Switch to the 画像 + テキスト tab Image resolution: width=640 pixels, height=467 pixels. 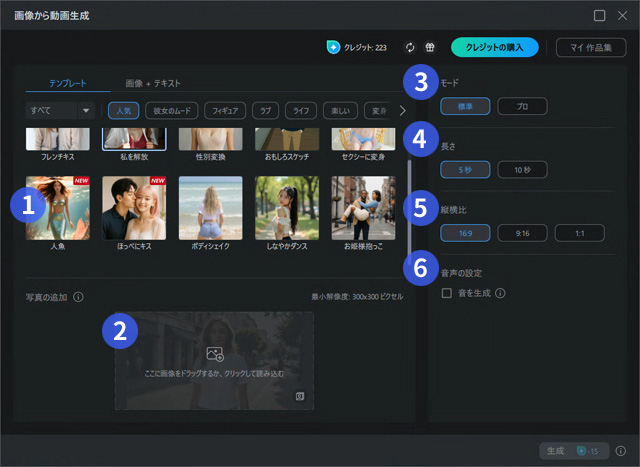[153, 83]
